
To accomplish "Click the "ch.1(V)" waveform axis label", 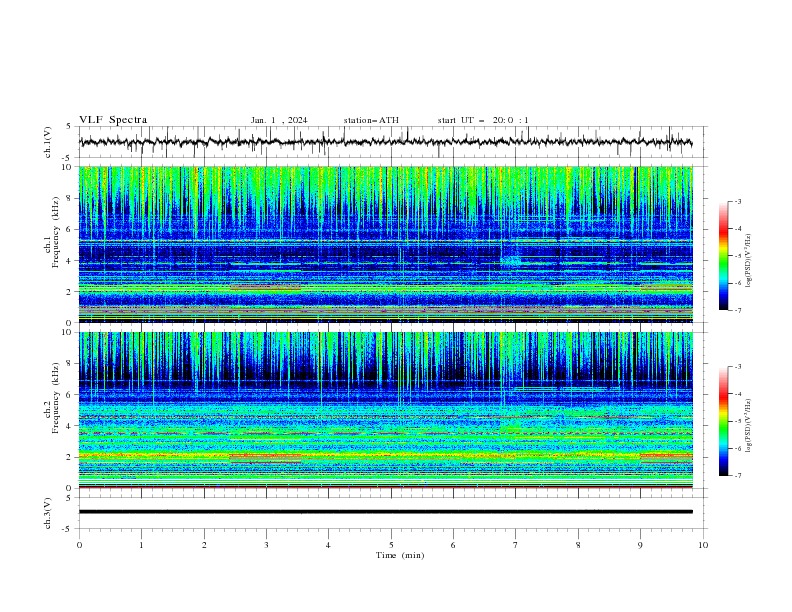I will point(48,142).
